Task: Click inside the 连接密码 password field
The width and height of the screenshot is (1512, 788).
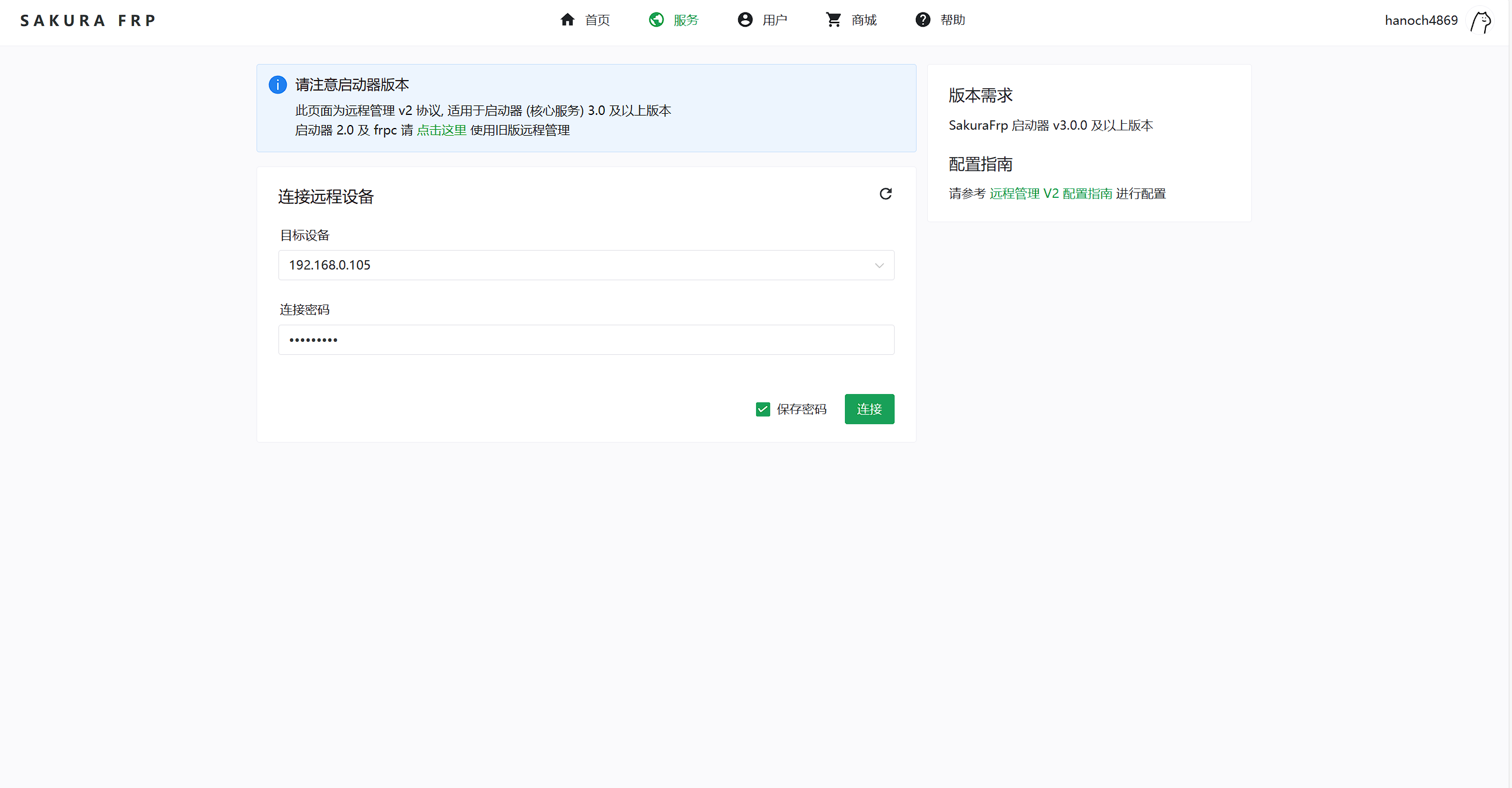Action: tap(585, 339)
